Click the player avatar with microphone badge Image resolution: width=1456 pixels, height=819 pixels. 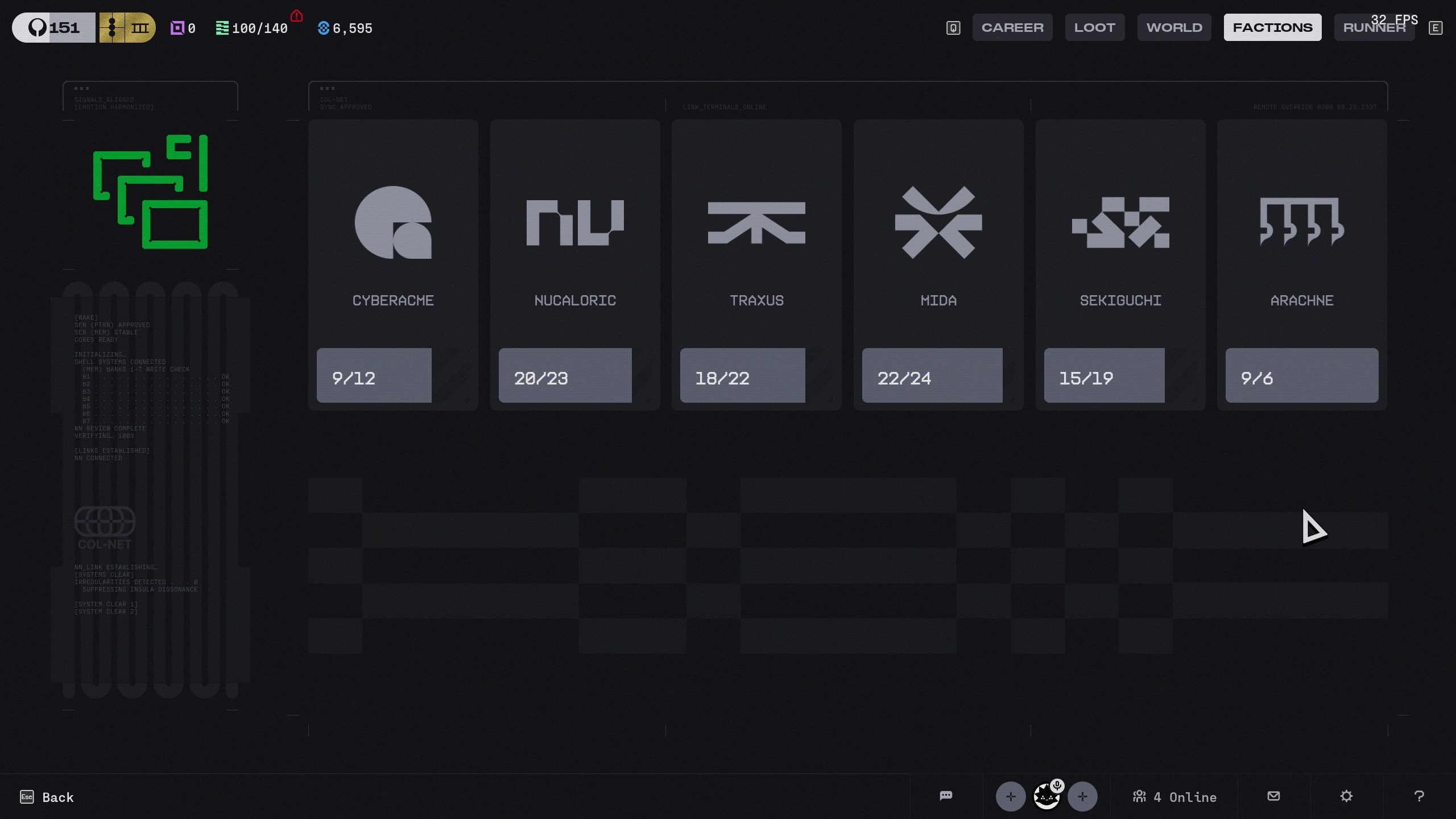coord(1046,796)
